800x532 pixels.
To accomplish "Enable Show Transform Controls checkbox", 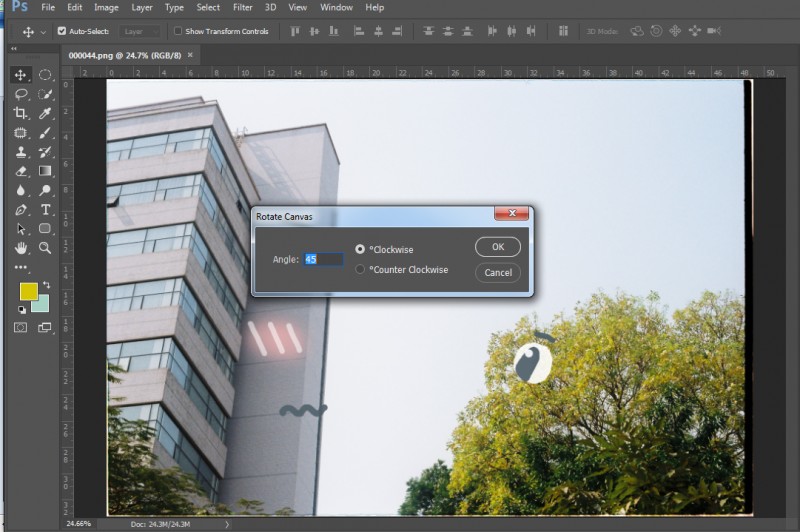I will (x=178, y=31).
